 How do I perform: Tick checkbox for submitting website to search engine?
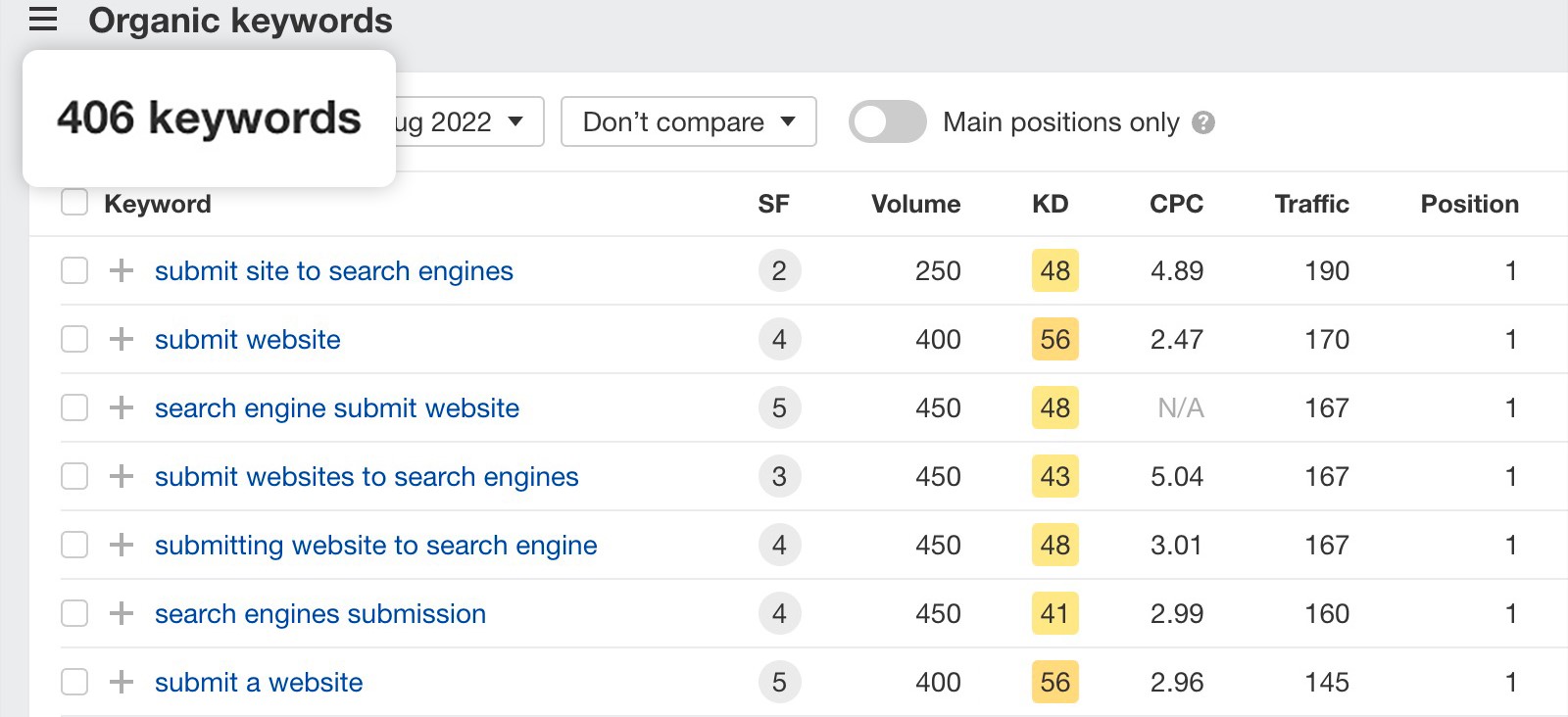(x=74, y=545)
